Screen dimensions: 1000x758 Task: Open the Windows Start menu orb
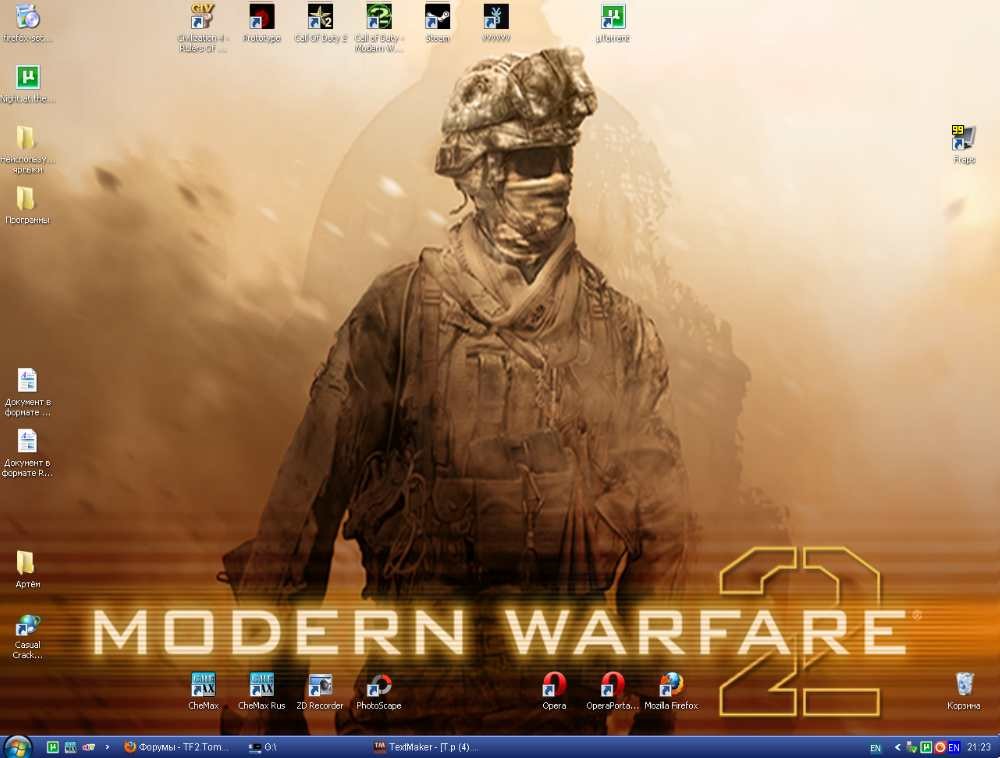(18, 747)
